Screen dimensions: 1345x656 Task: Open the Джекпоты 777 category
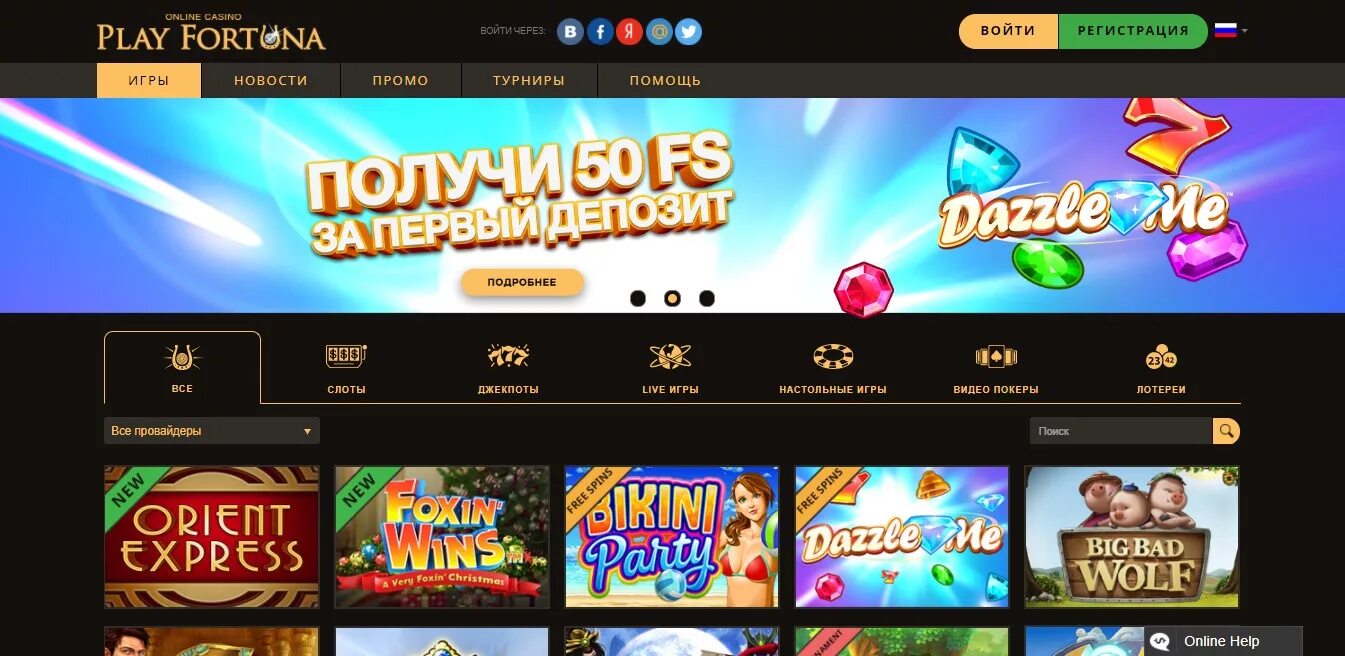508,368
